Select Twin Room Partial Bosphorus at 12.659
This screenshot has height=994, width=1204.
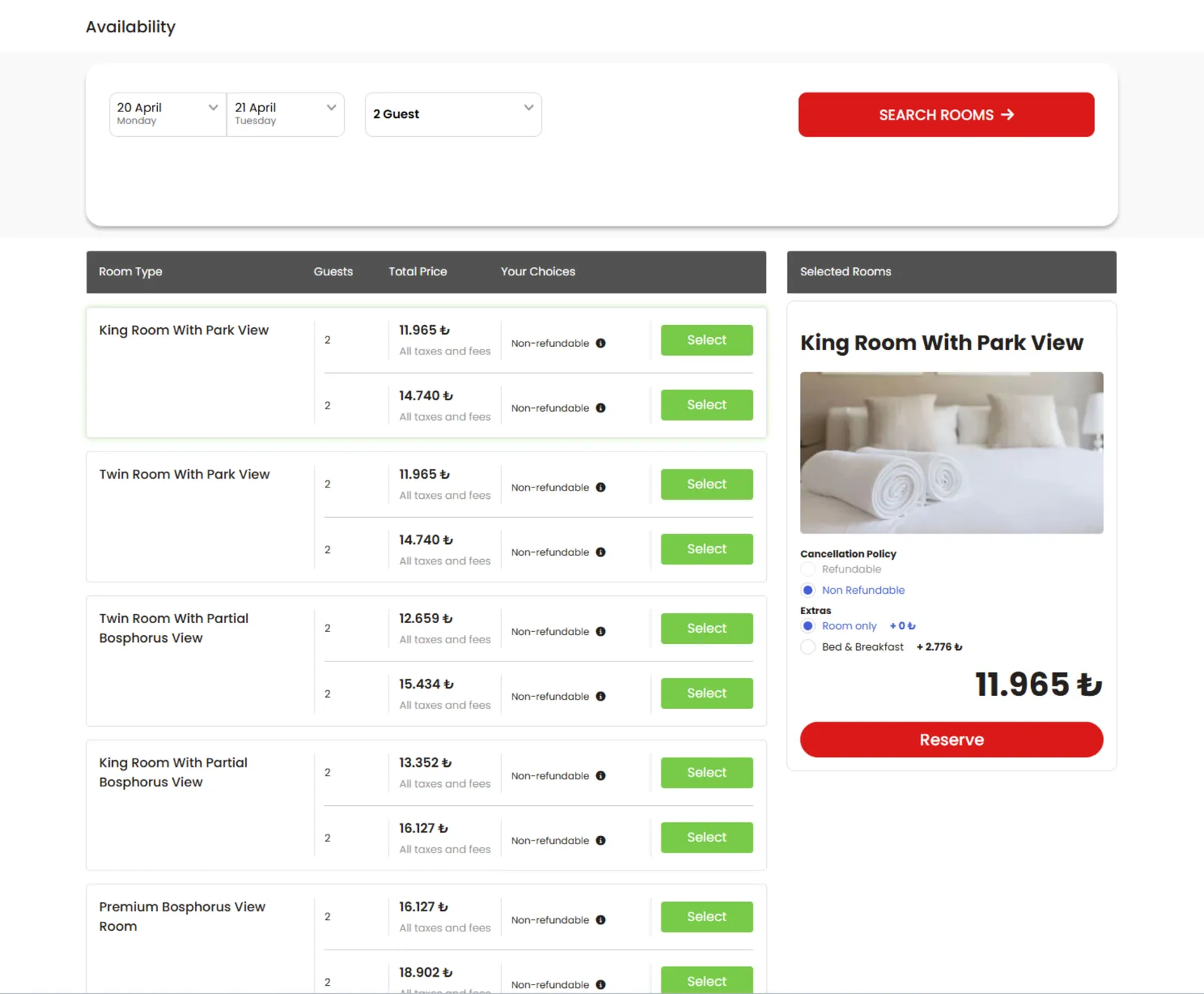707,628
